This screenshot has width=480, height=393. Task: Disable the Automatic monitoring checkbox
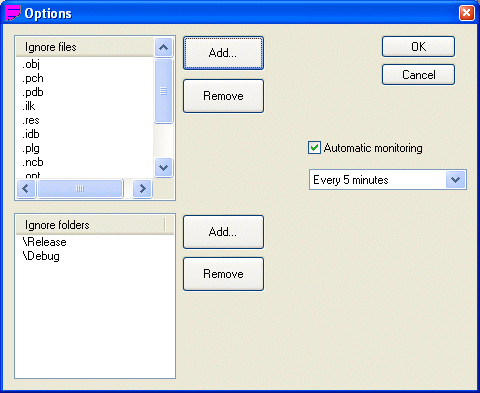[314, 148]
